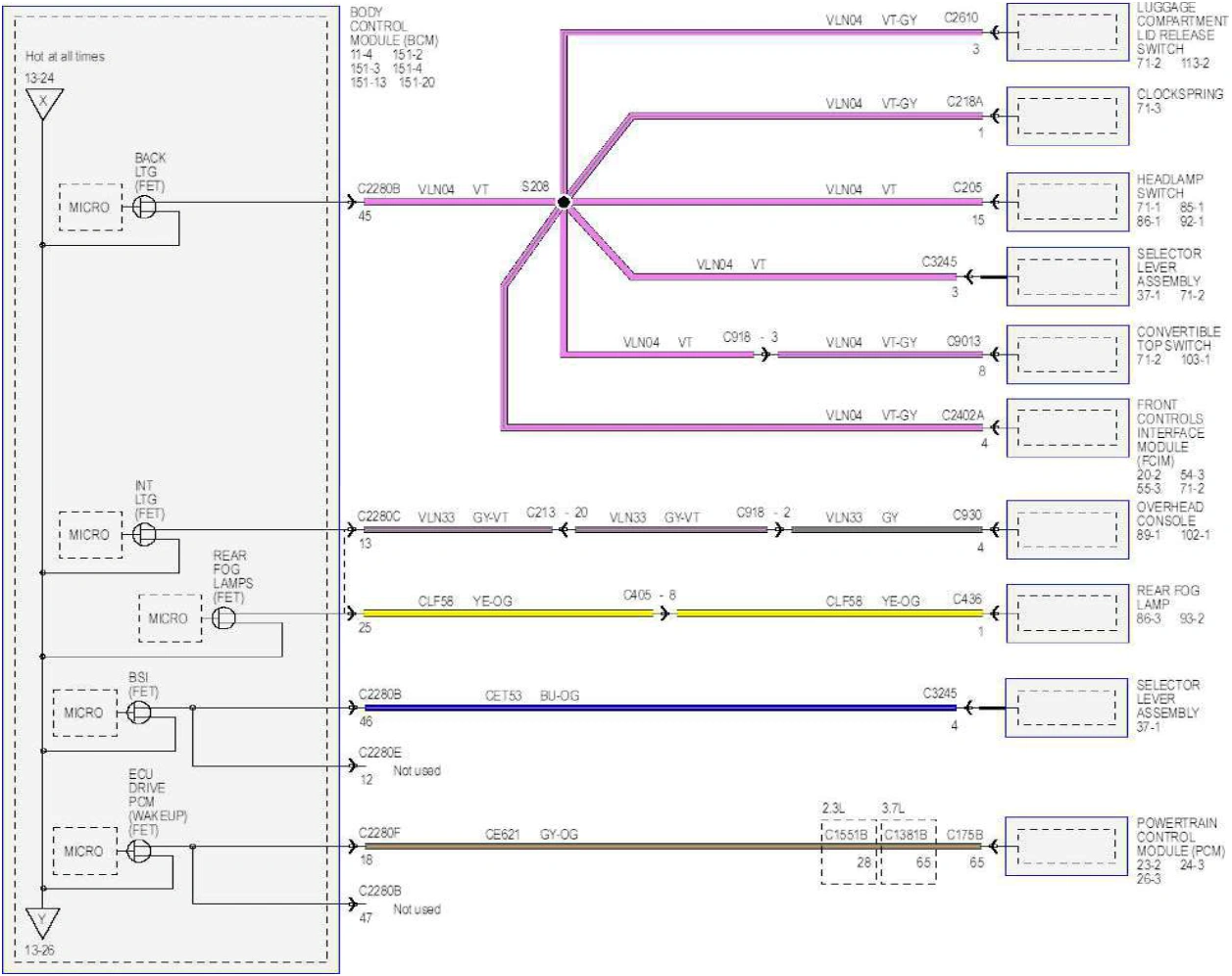
Task: Click the 'Hot at all times' label
Action: [65, 57]
